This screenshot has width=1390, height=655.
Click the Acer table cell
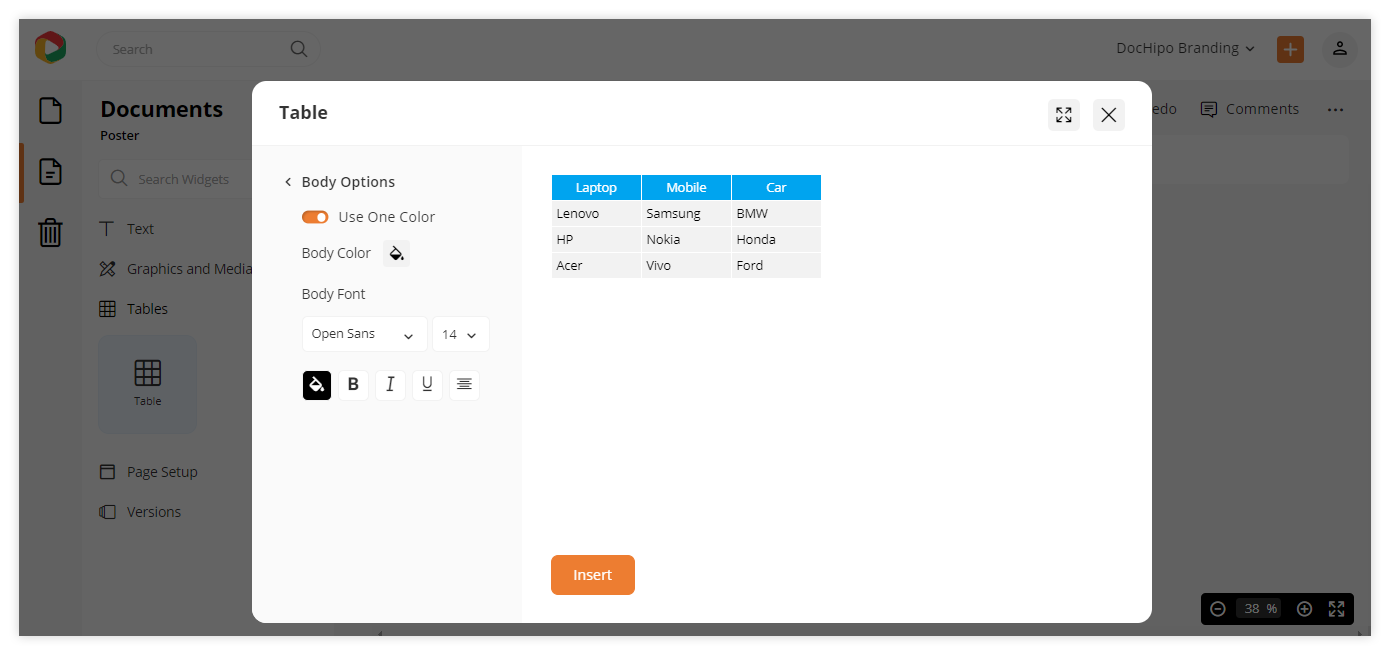click(x=596, y=266)
